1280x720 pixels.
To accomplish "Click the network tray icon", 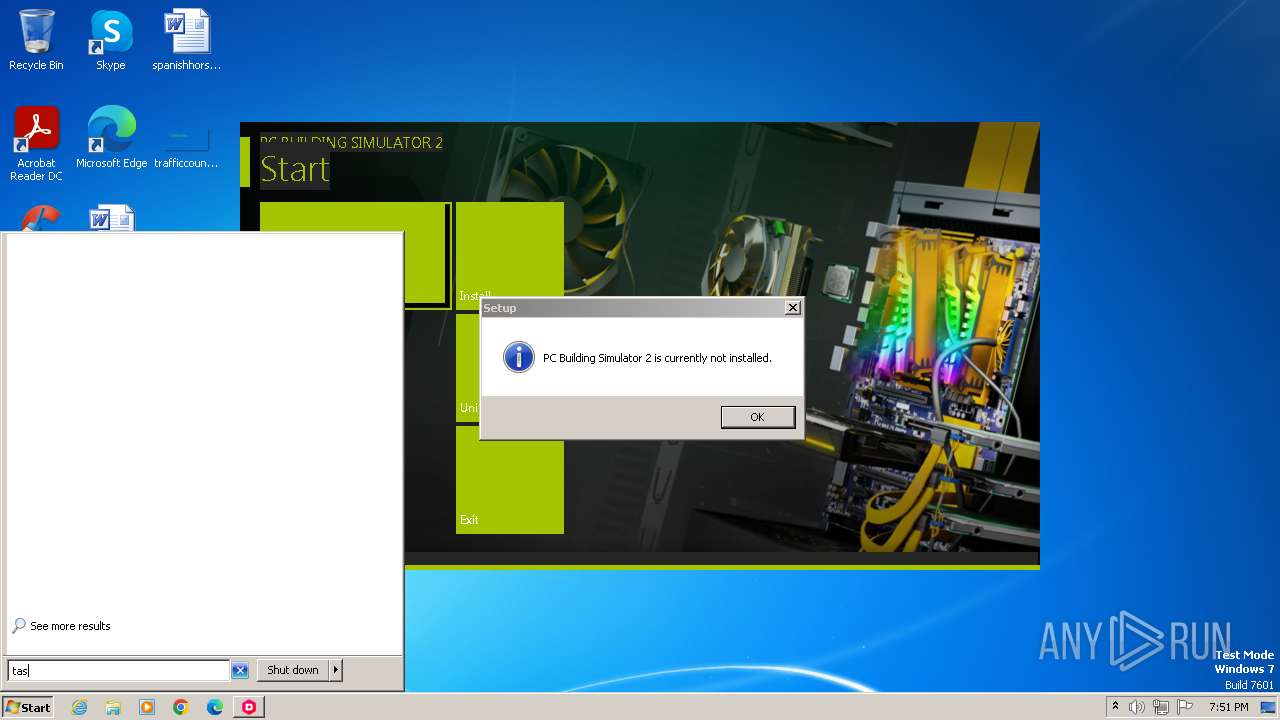I will (1161, 707).
